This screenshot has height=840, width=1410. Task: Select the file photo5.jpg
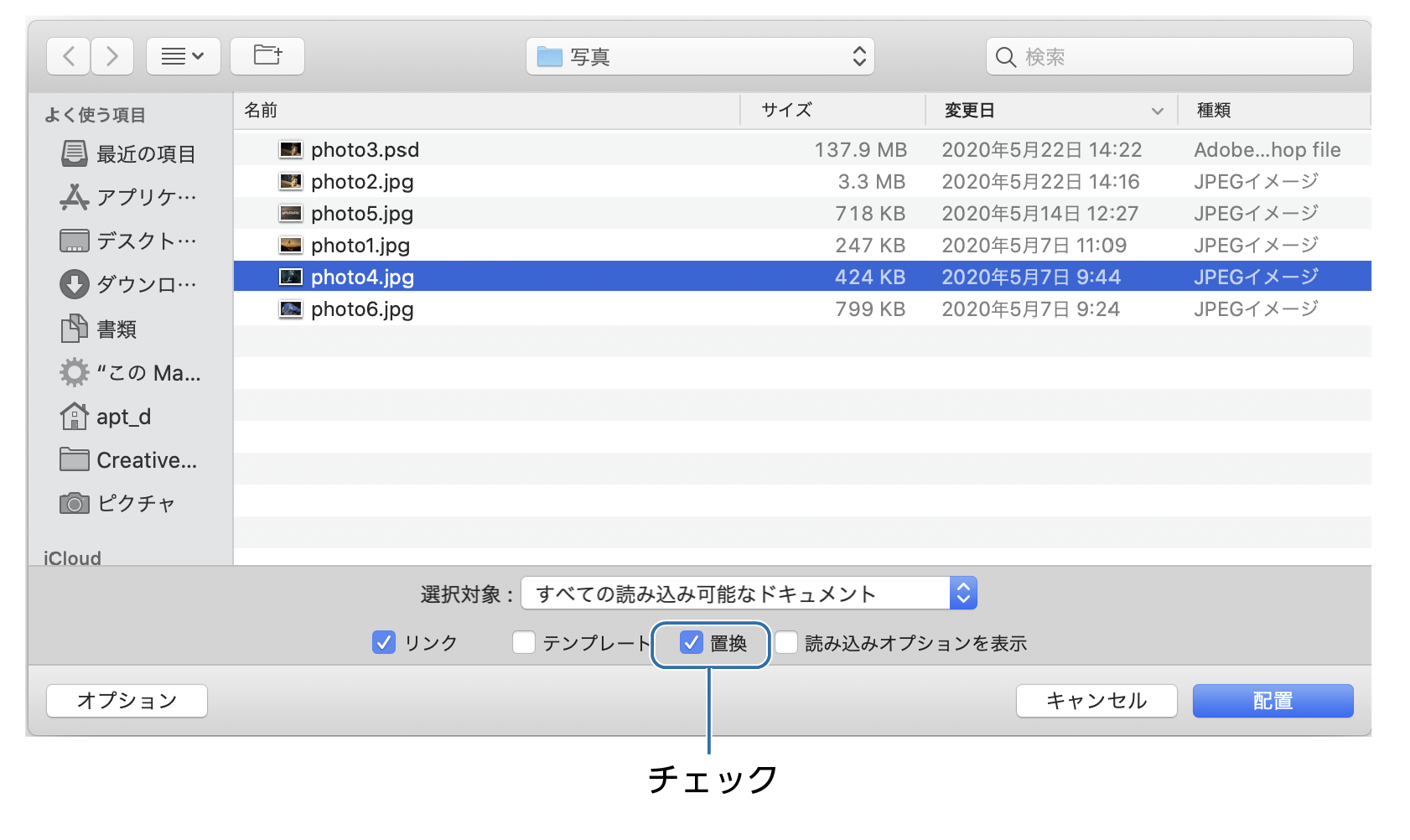[x=802, y=213]
